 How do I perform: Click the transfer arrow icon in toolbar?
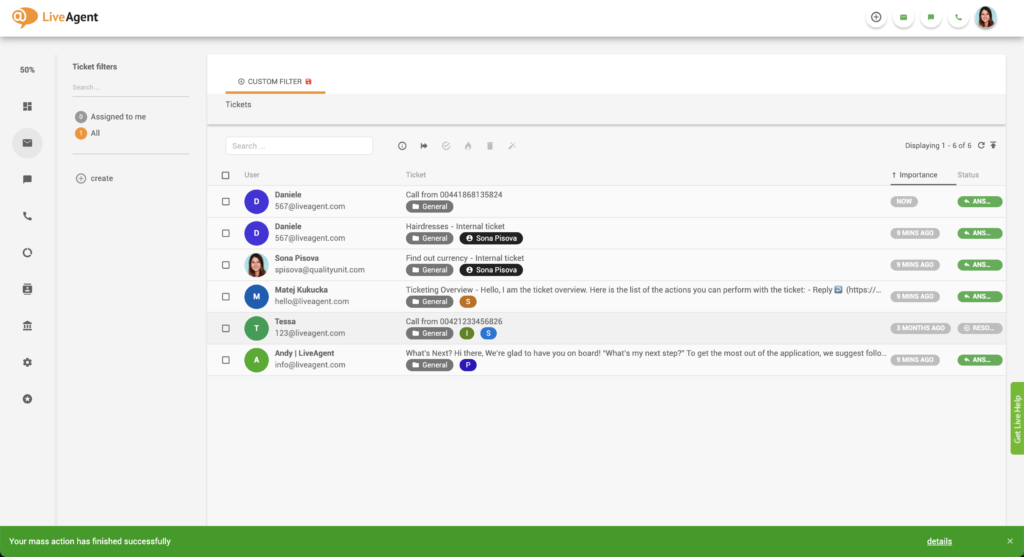tap(424, 146)
